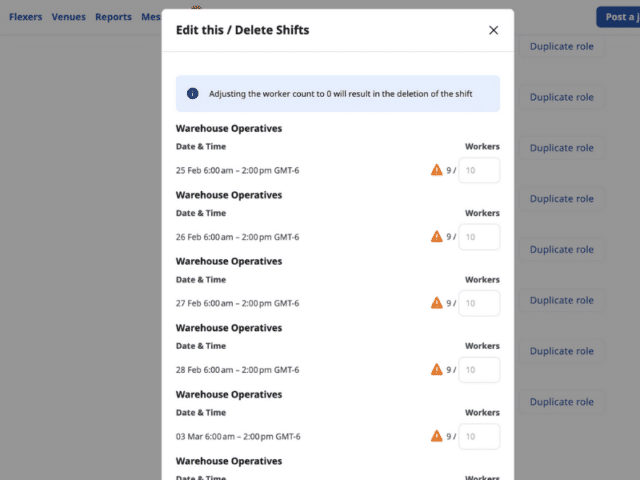Click warning icon for 25 Feb shift
The image size is (640, 480).
coord(436,170)
